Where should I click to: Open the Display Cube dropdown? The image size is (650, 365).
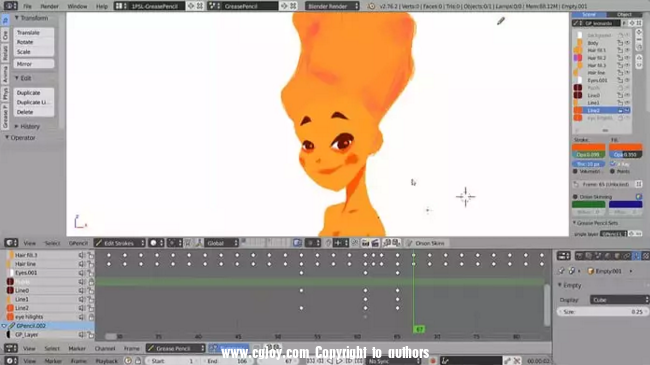coord(619,300)
